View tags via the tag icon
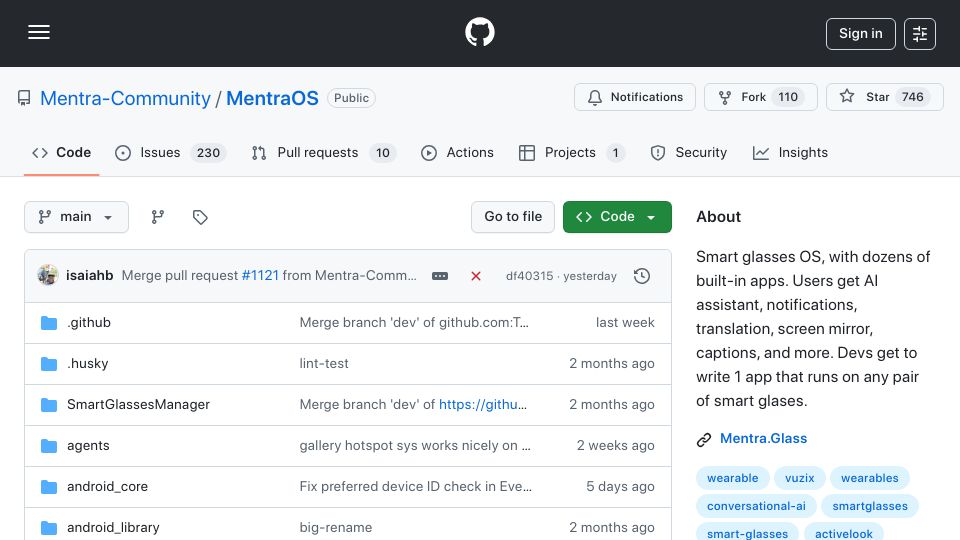This screenshot has width=960, height=540. (200, 217)
